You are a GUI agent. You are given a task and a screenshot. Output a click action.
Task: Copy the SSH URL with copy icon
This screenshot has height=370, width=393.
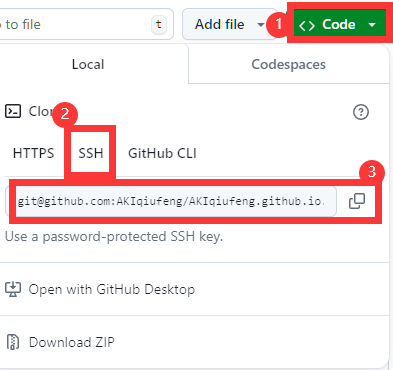pyautogui.click(x=357, y=201)
